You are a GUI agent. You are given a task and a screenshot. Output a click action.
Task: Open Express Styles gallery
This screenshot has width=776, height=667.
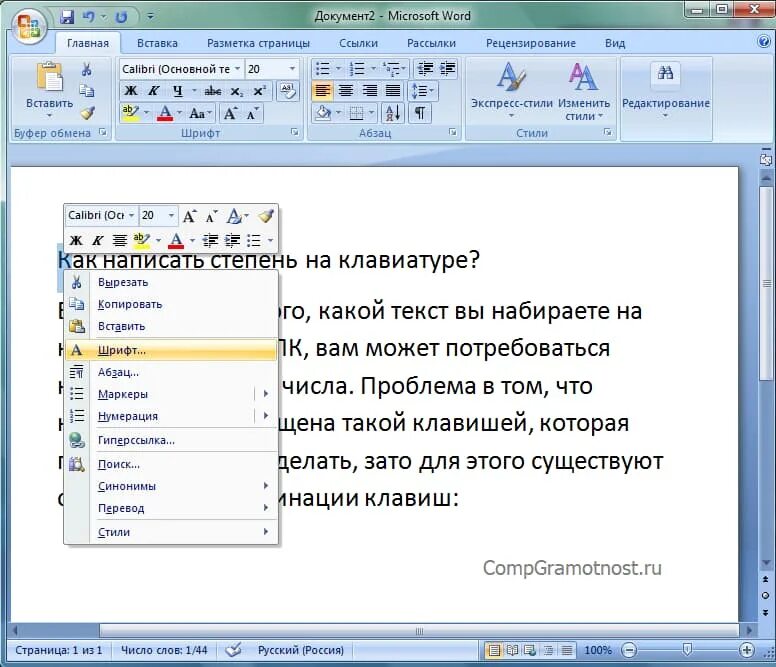tap(512, 89)
